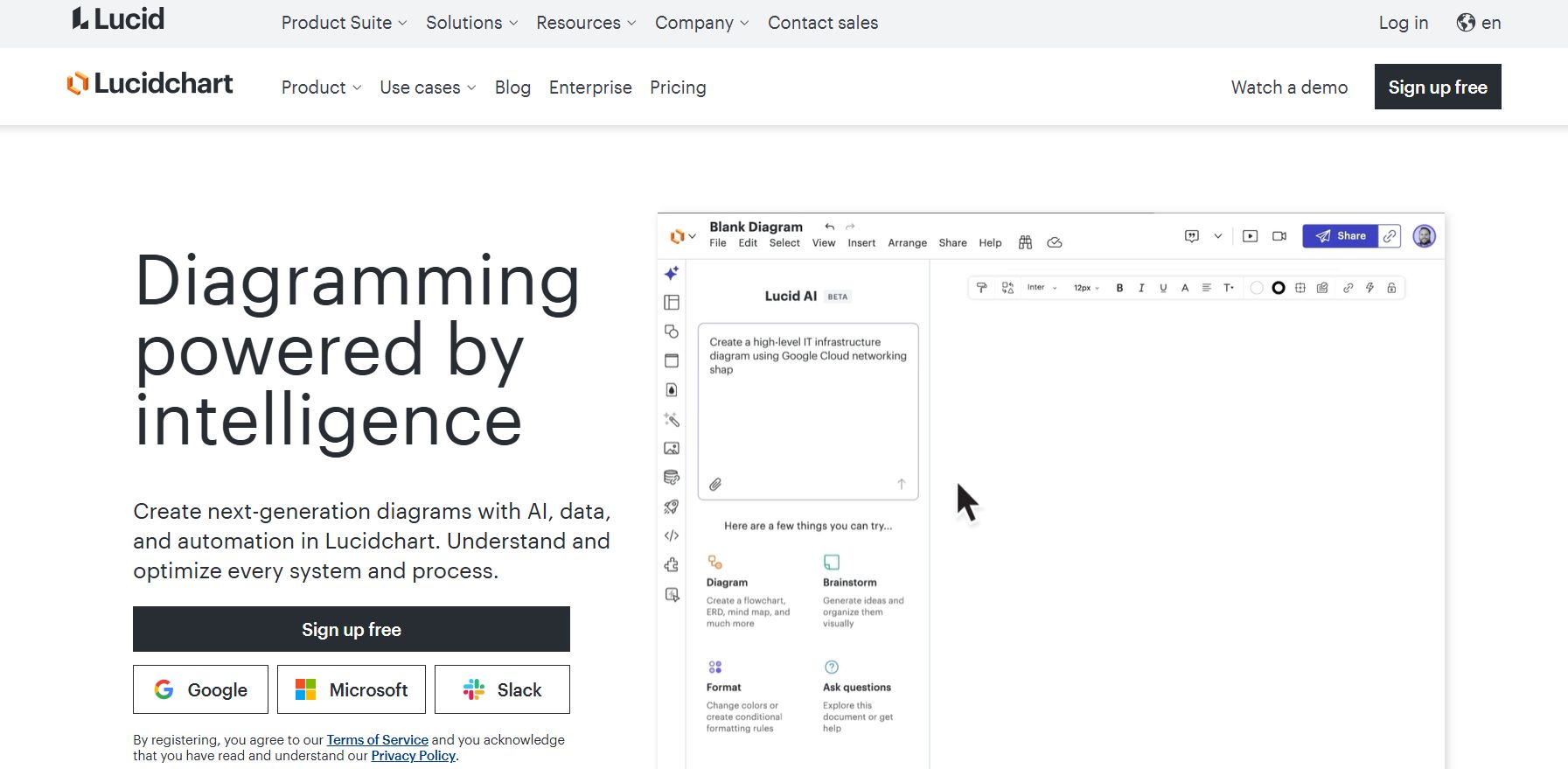Open the Inter font family dropdown
This screenshot has height=769, width=1568.
click(x=1042, y=288)
